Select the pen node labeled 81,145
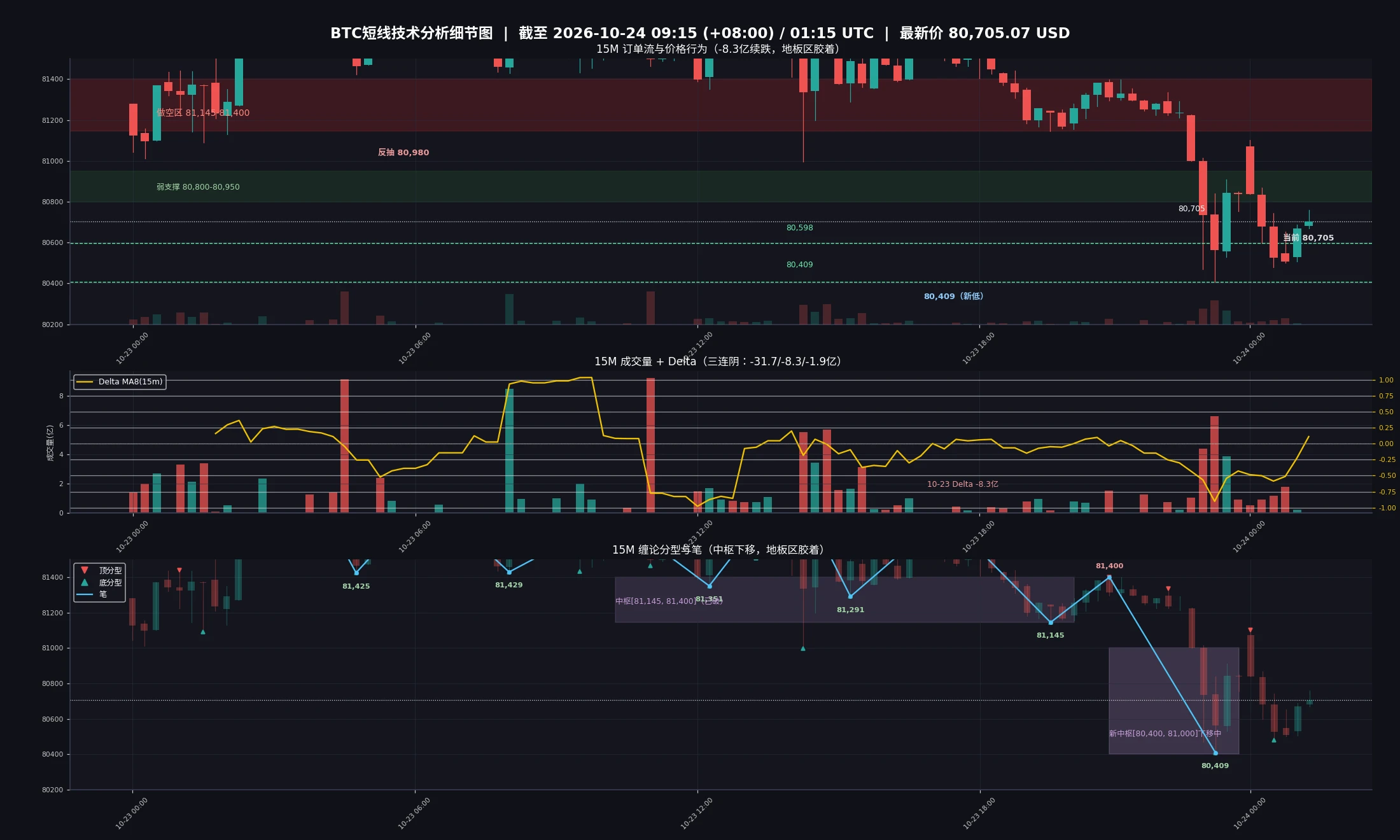The image size is (1400, 840). [x=1051, y=622]
